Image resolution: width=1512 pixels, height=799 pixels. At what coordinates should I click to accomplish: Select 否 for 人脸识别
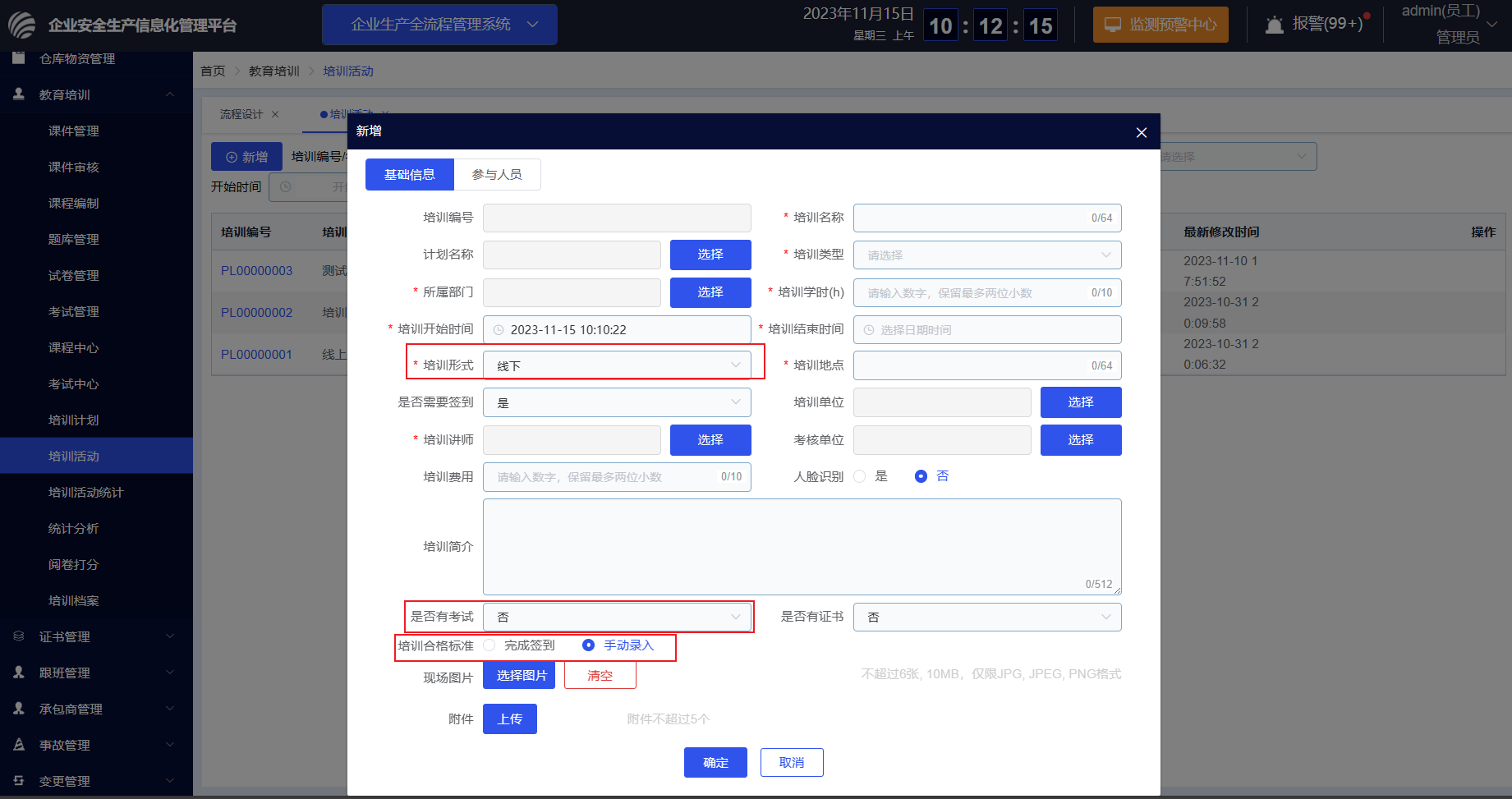point(921,476)
